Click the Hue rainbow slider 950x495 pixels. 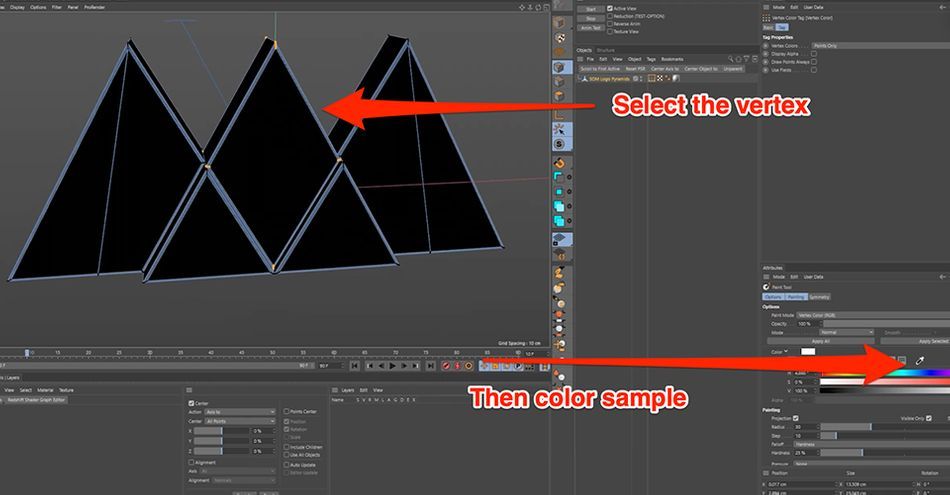click(885, 373)
